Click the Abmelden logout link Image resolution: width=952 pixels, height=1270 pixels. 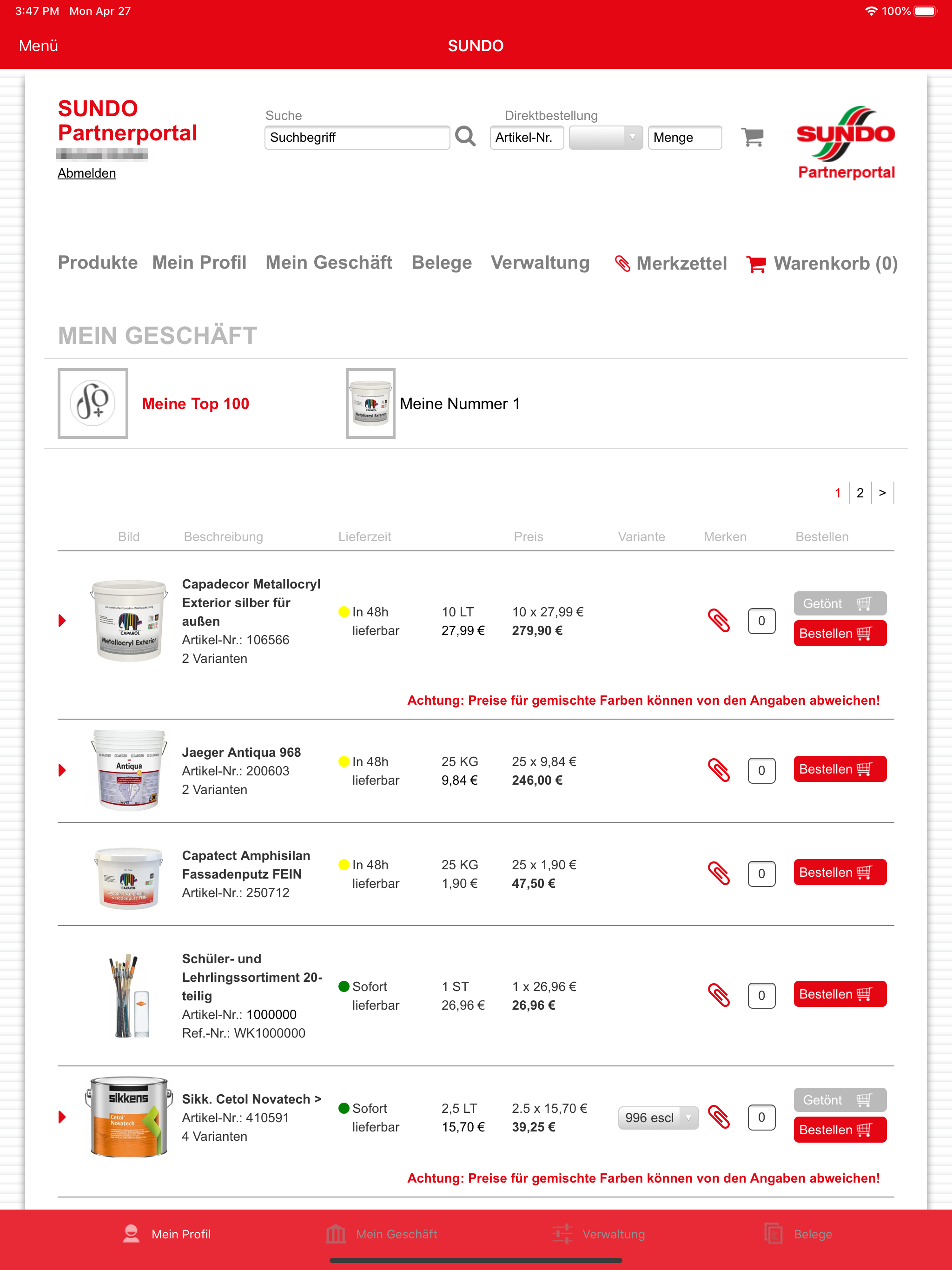pos(87,173)
